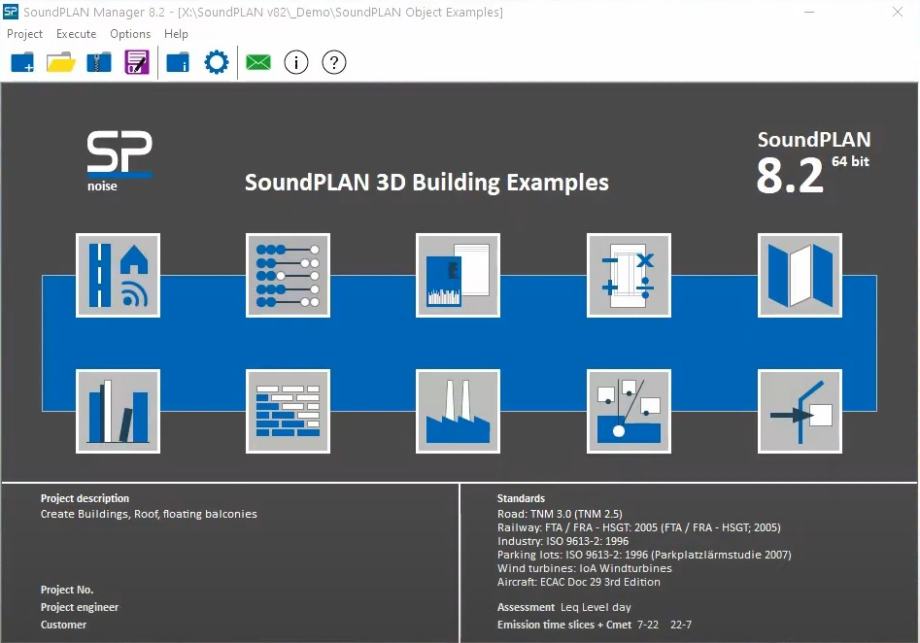
Task: Select the brick wall example tile
Action: (x=287, y=410)
